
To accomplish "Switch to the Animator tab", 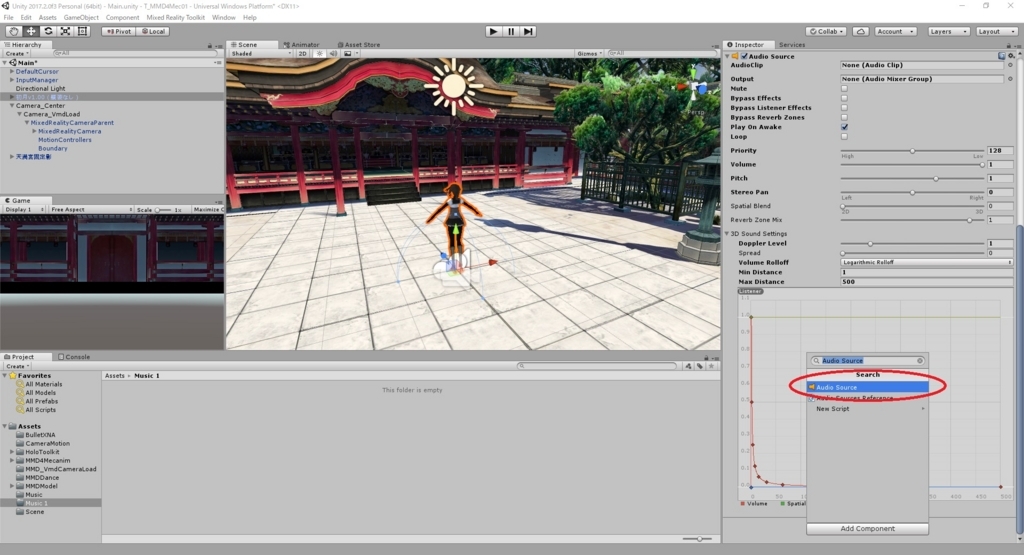I will click(301, 44).
